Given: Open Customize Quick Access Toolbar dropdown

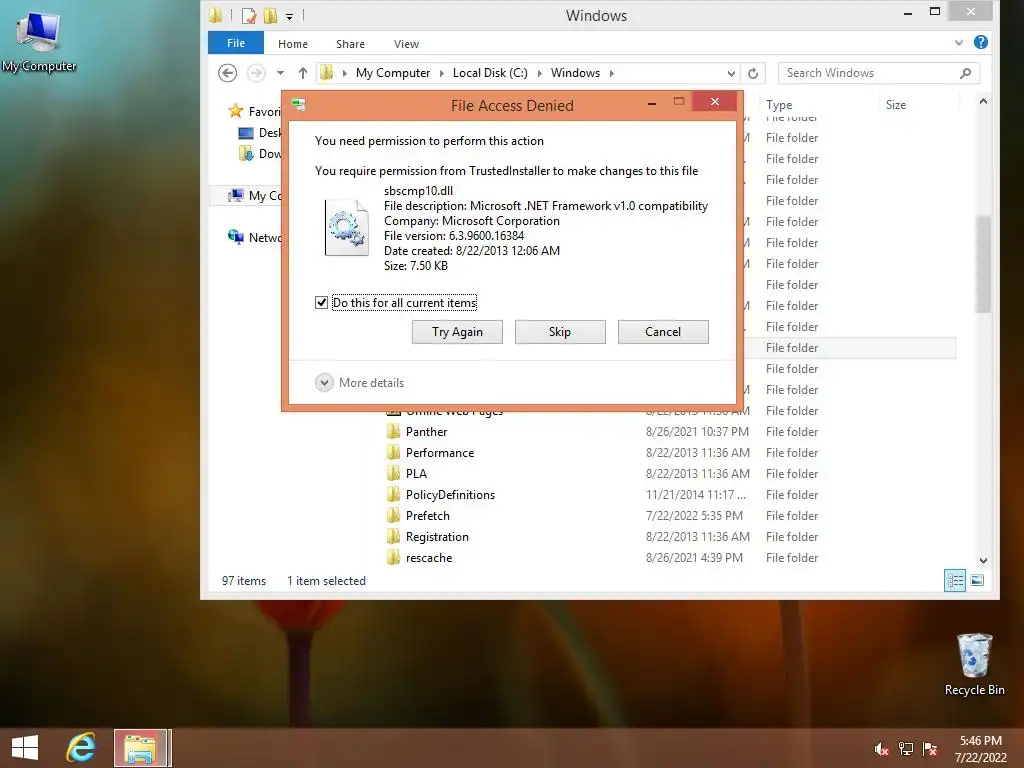Looking at the screenshot, I should point(289,16).
